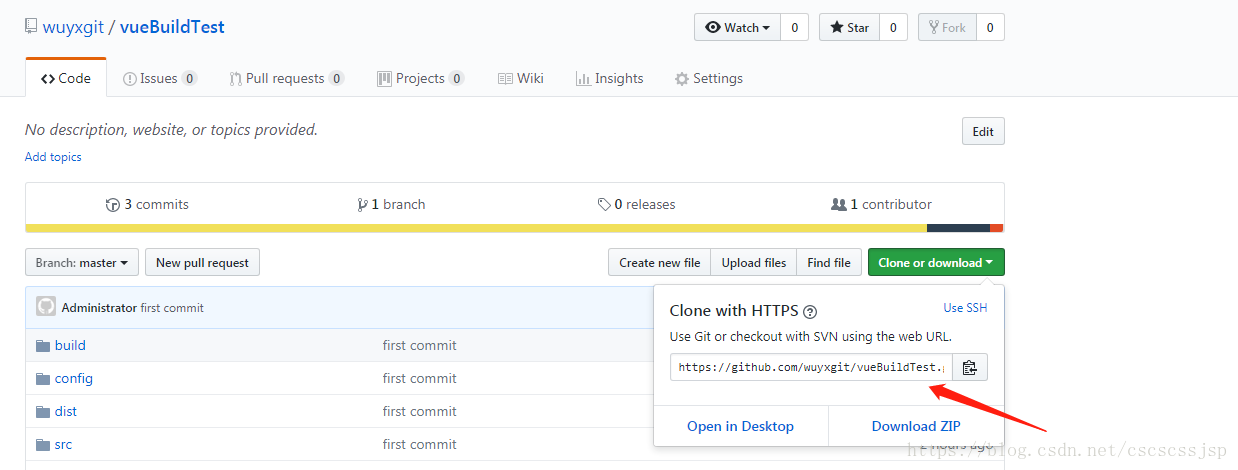
Task: View the 1 branch list
Action: coord(391,204)
